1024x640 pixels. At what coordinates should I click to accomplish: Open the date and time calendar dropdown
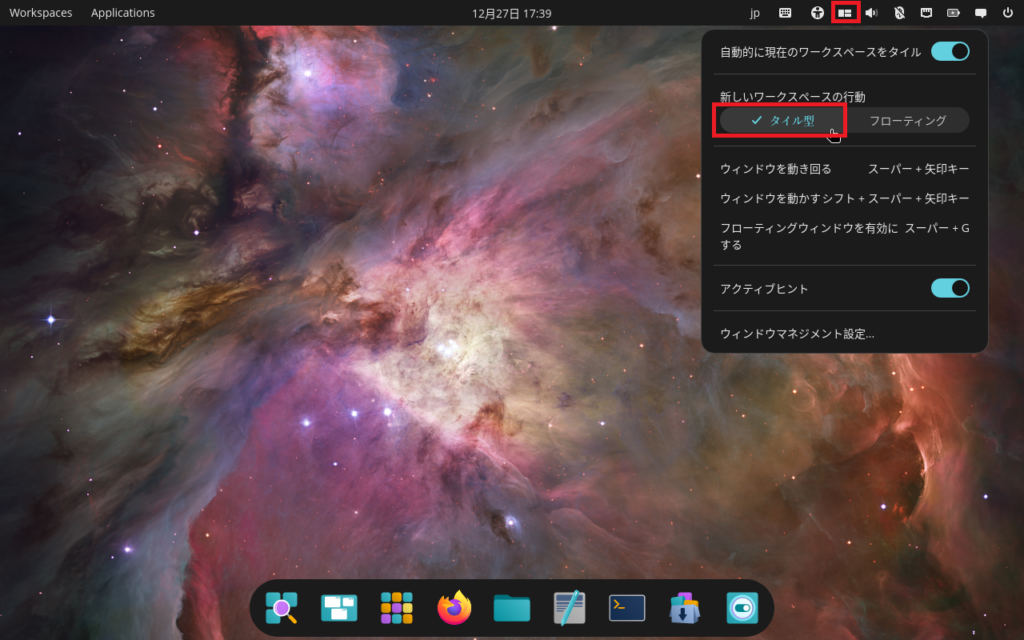tap(511, 13)
